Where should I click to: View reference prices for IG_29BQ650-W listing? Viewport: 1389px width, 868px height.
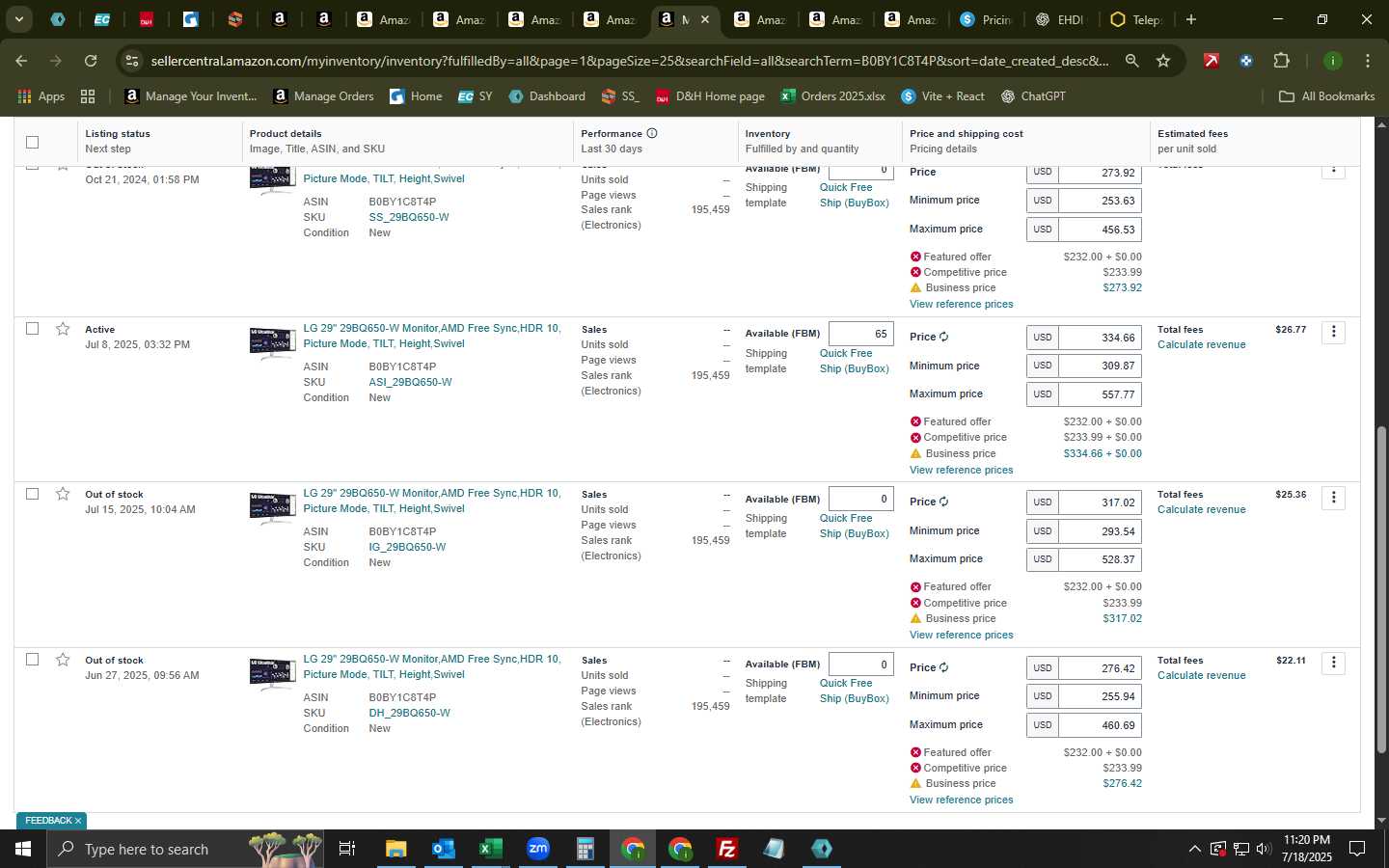click(x=961, y=635)
